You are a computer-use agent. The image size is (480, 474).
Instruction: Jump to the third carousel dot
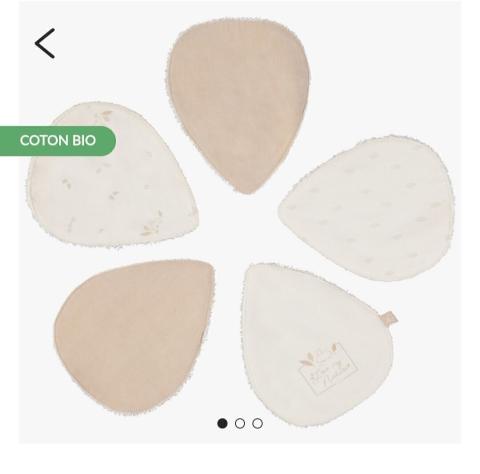point(257,423)
